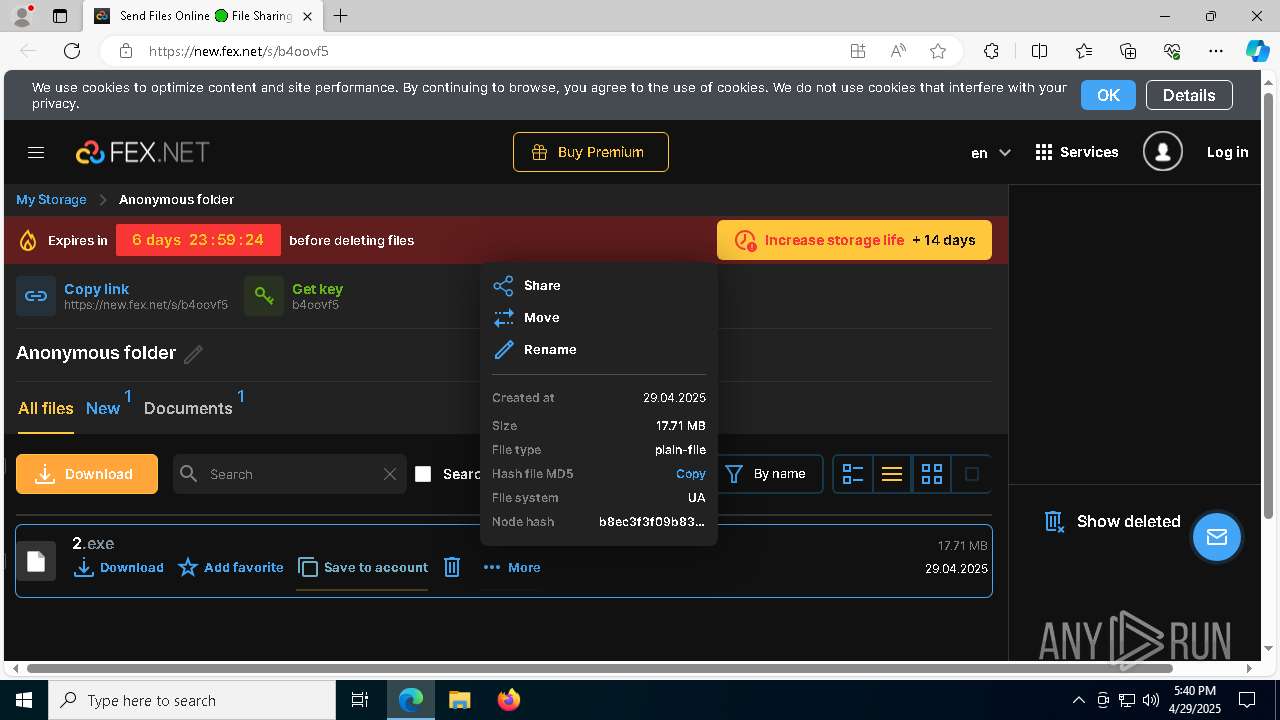This screenshot has height=720, width=1280.
Task: Open Task View on taskbar
Action: (x=360, y=700)
